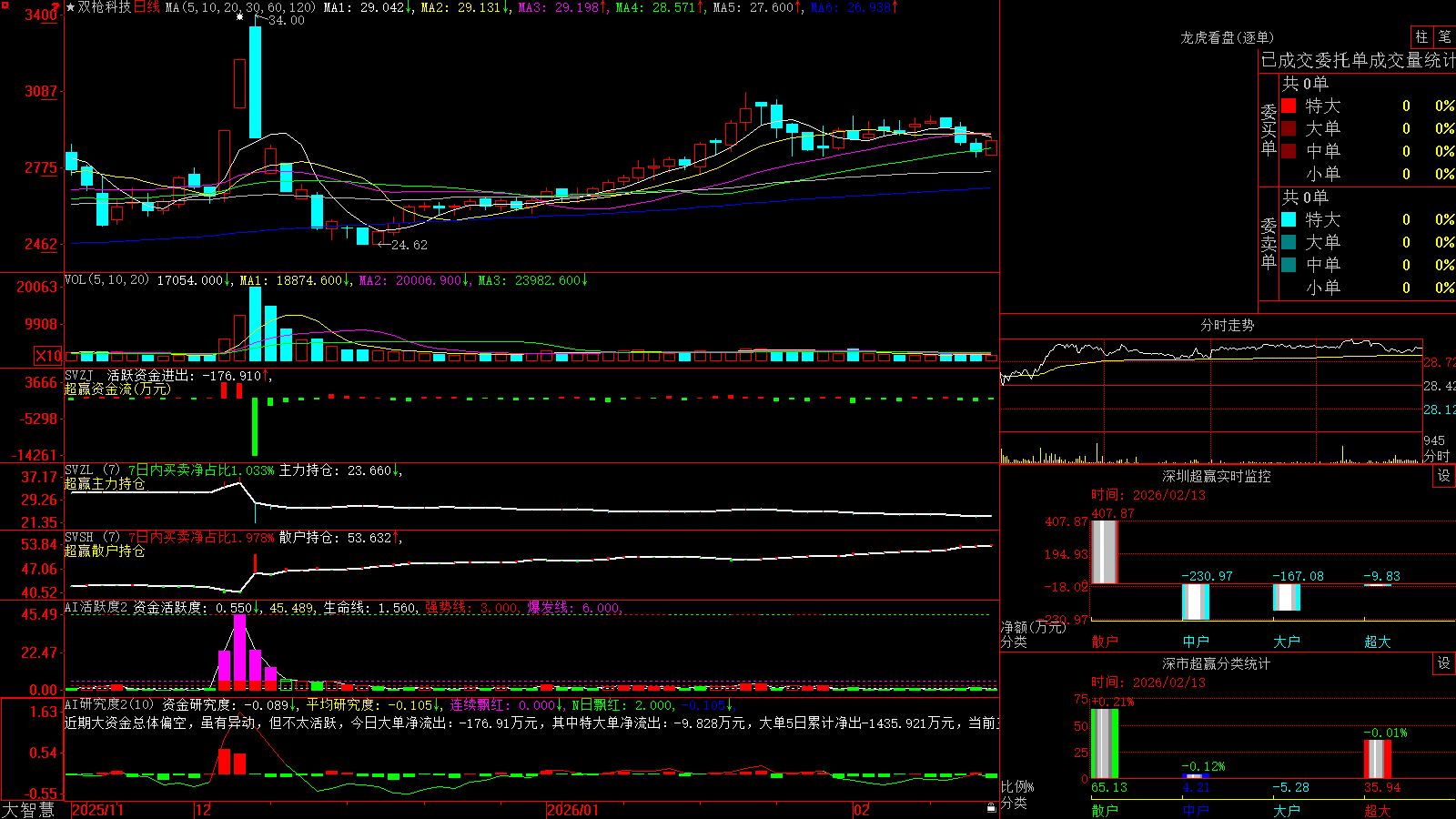Click the 分时走势 panel title
Viewport: 1456px width, 819px height.
click(x=1227, y=325)
